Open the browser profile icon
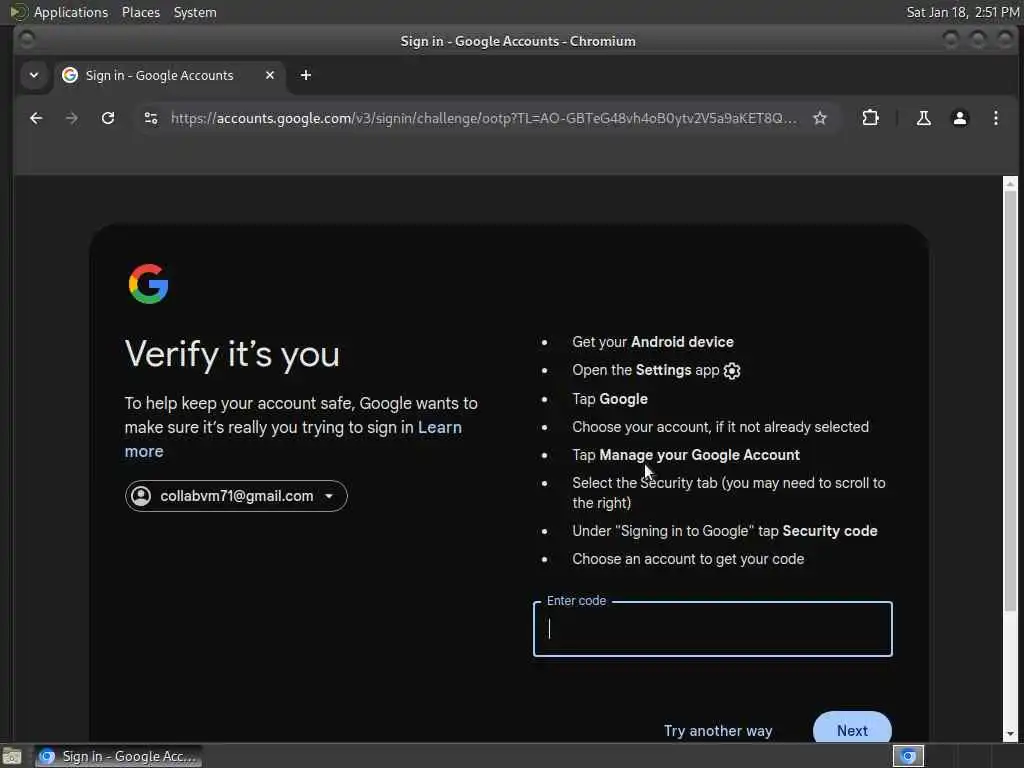Viewport: 1024px width, 768px height. [x=959, y=118]
